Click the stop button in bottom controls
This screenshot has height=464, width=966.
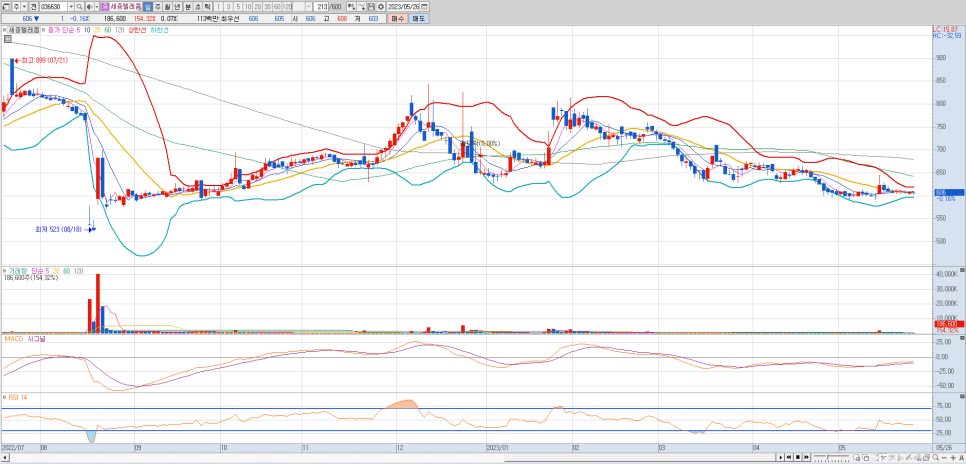[x=798, y=457]
